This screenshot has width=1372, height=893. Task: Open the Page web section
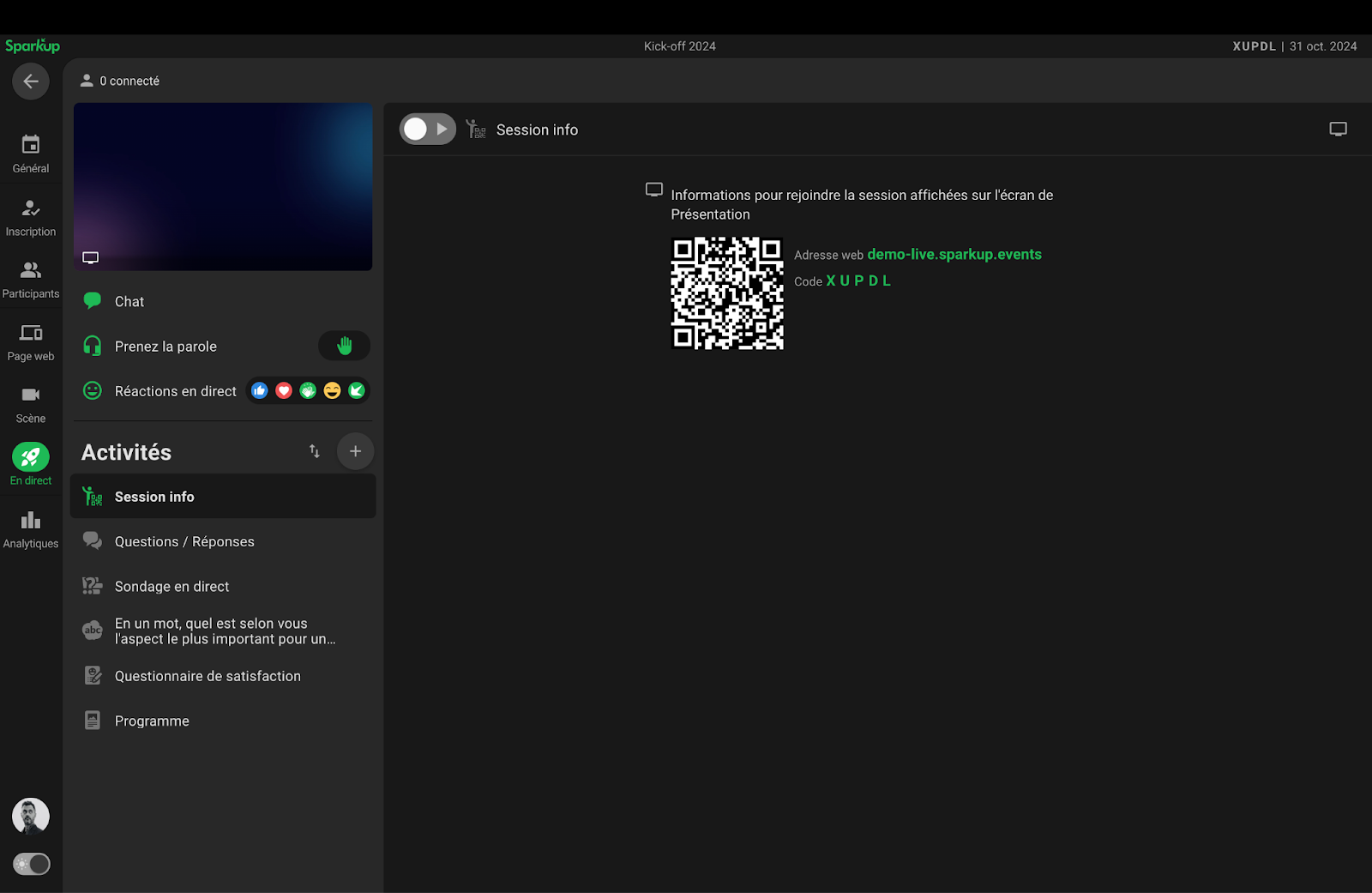pyautogui.click(x=31, y=341)
